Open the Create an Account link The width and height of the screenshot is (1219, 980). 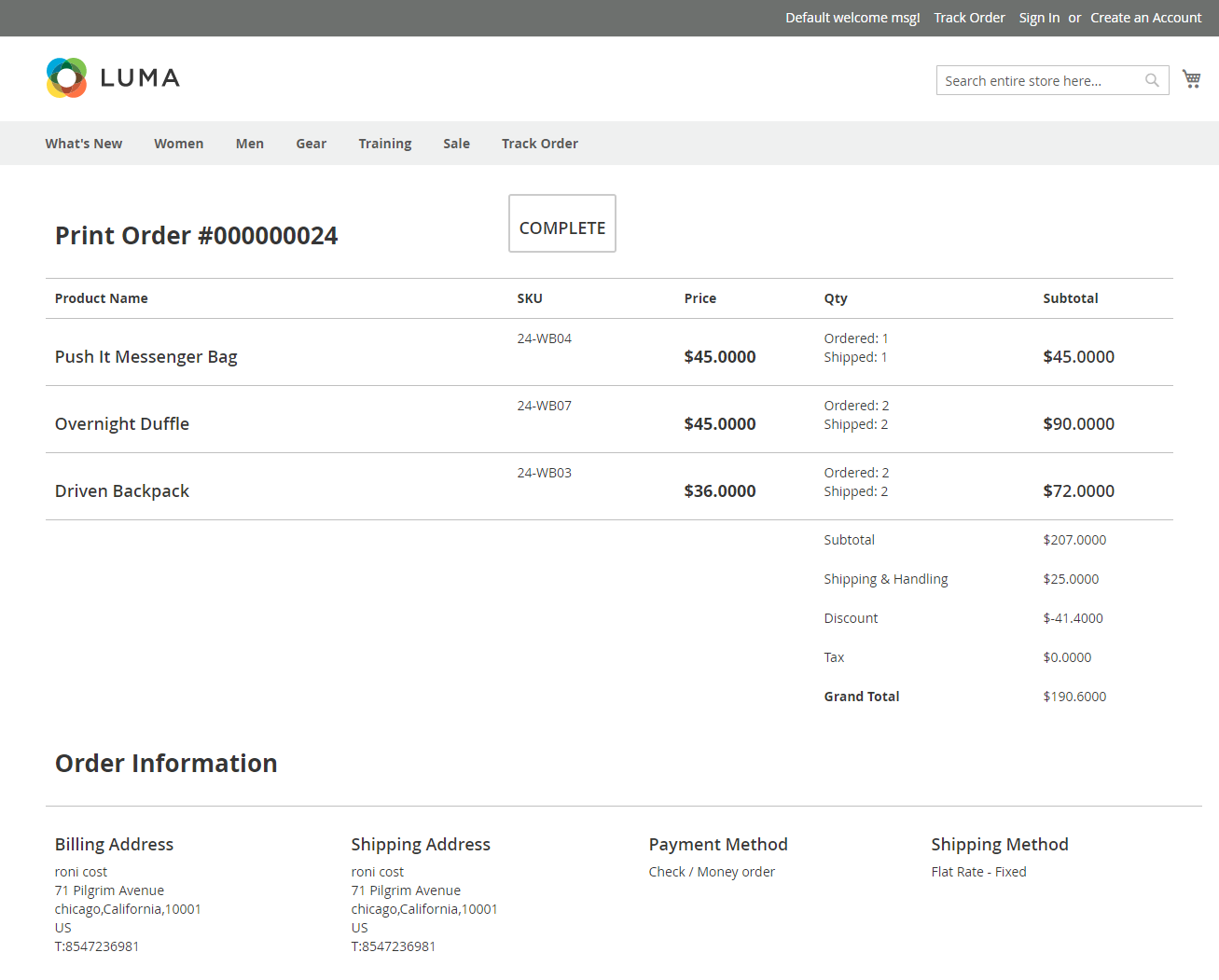click(x=1145, y=18)
